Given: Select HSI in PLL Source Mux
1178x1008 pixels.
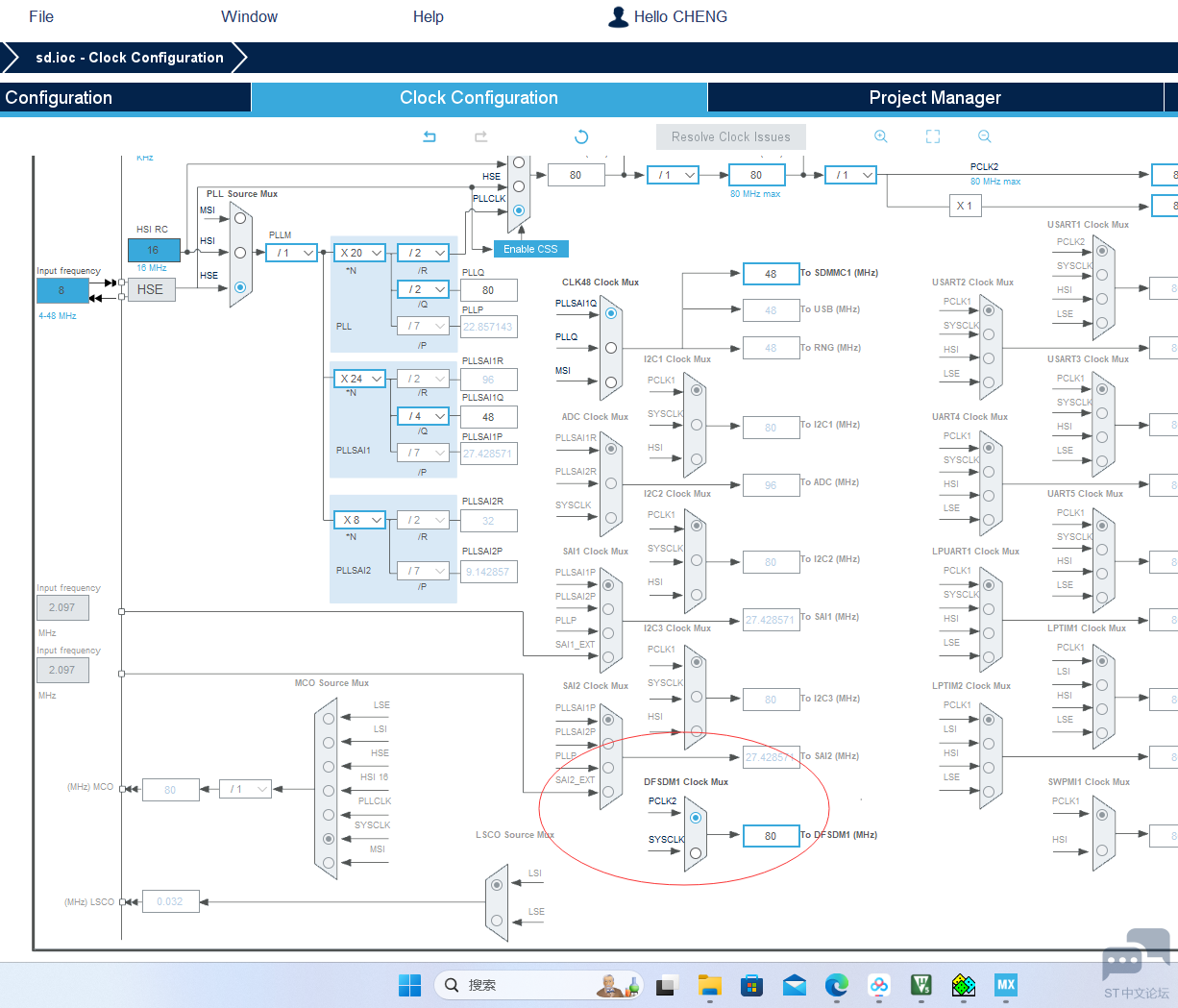Looking at the screenshot, I should [x=240, y=252].
